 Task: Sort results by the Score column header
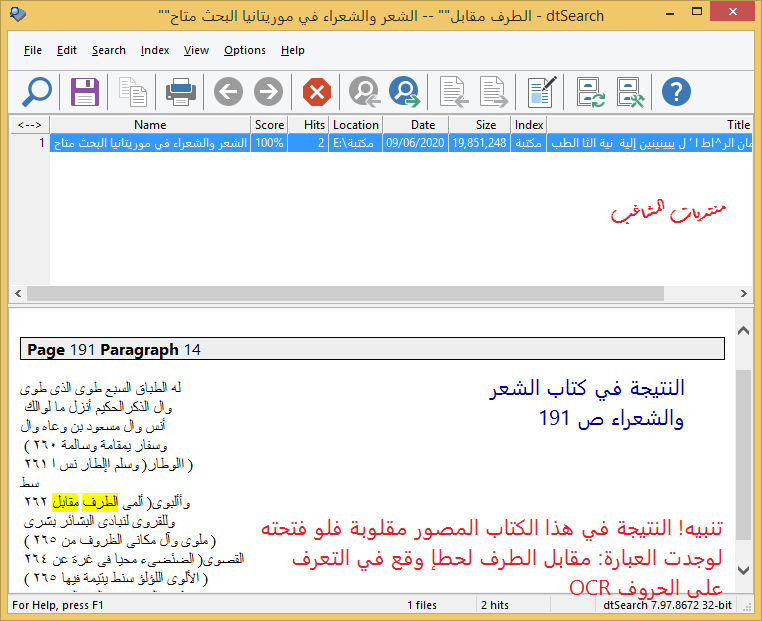pos(269,125)
